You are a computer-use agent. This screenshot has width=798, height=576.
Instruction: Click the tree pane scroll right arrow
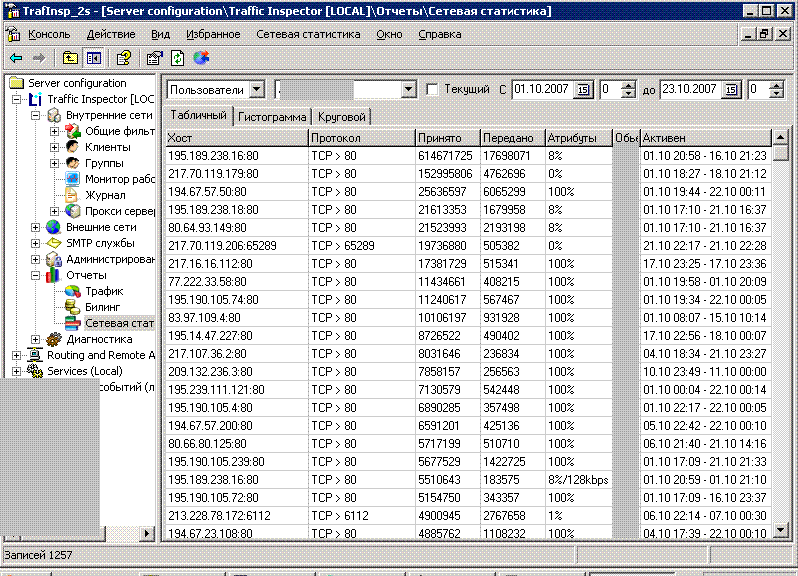pyautogui.click(x=147, y=533)
